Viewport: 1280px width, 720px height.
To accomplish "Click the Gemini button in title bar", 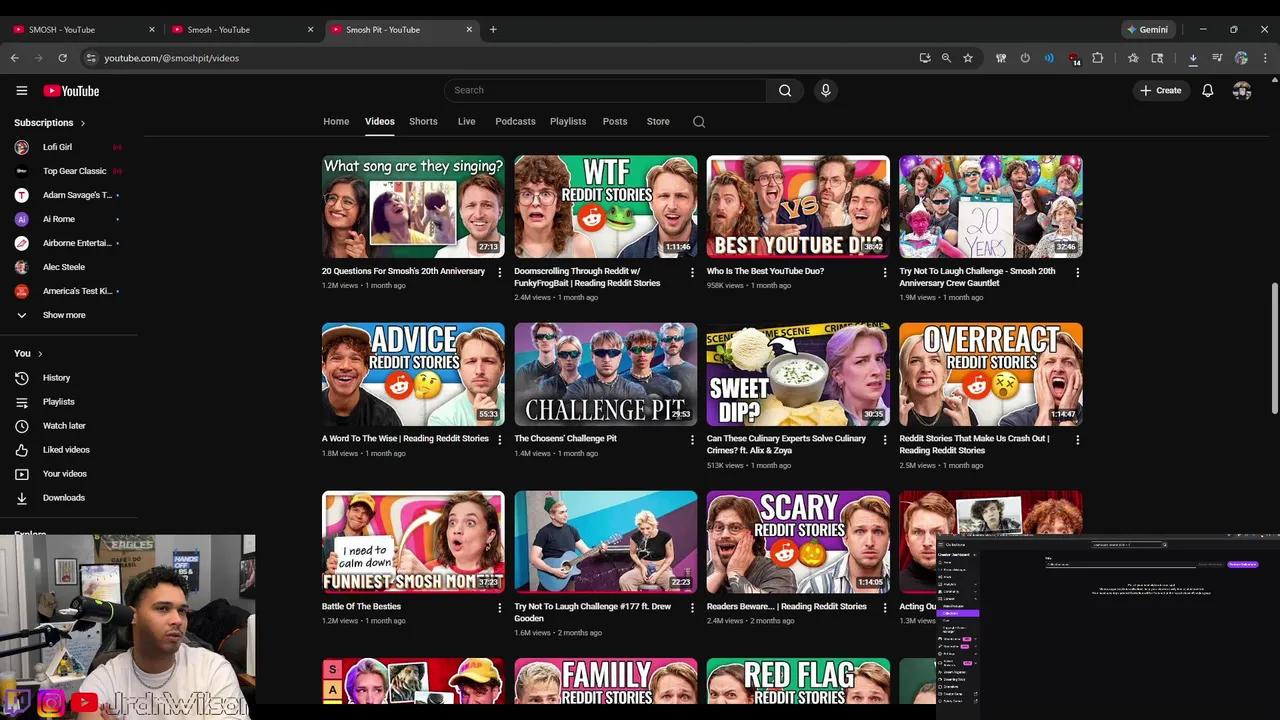I will (1147, 29).
